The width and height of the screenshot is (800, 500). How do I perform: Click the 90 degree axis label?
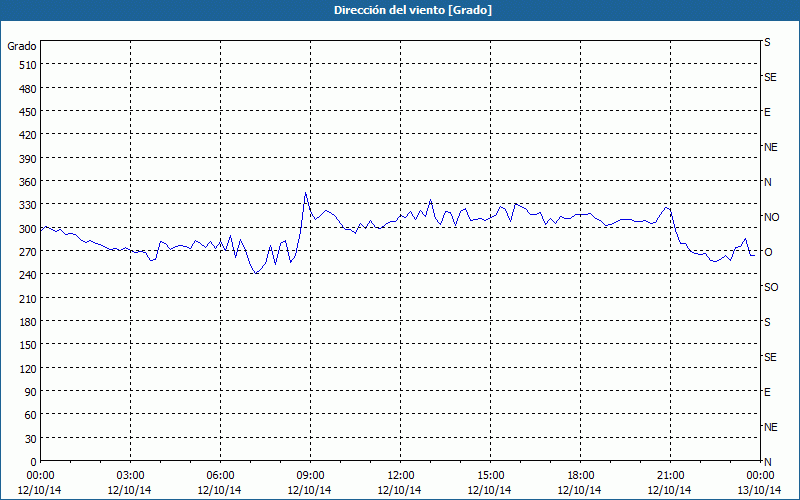pyautogui.click(x=31, y=392)
